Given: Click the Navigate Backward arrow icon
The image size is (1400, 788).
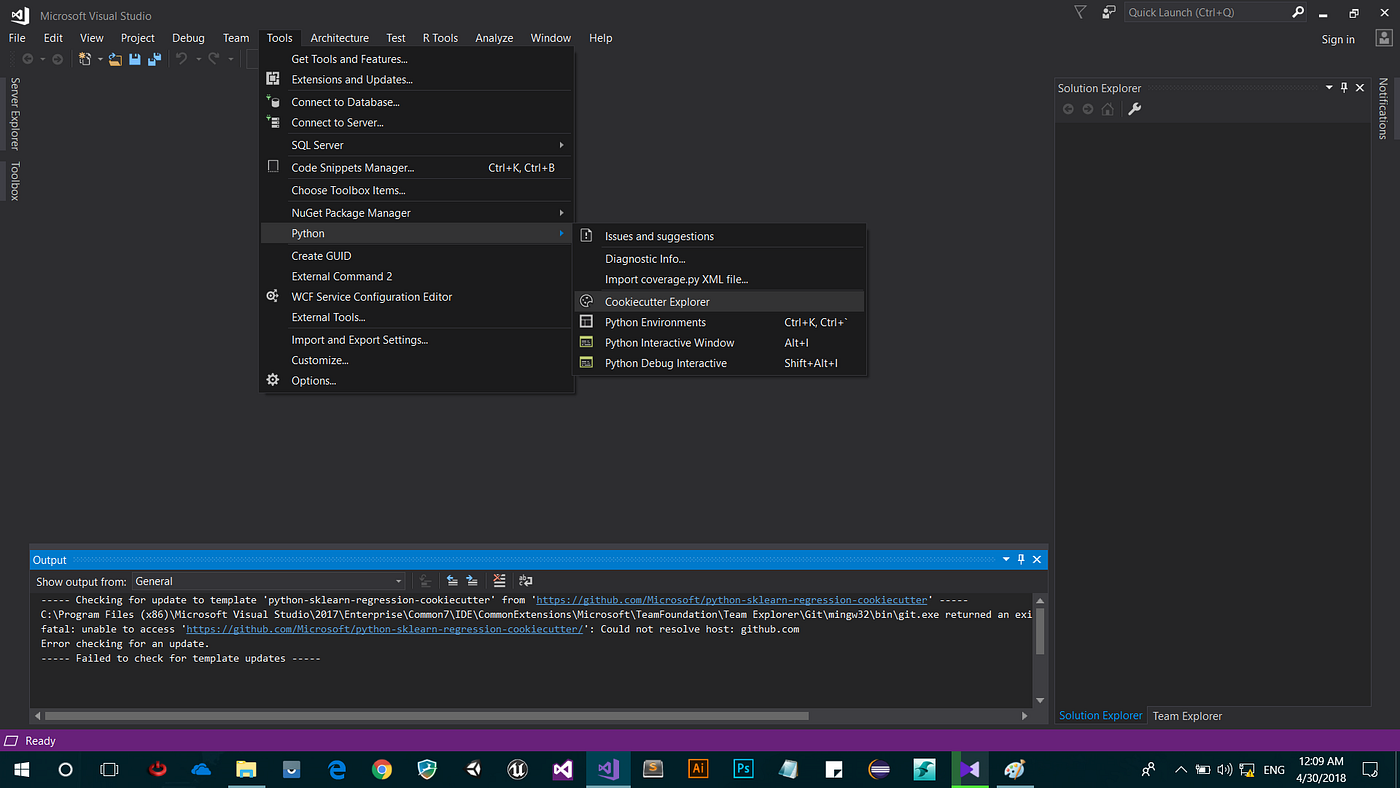Looking at the screenshot, I should pyautogui.click(x=28, y=60).
